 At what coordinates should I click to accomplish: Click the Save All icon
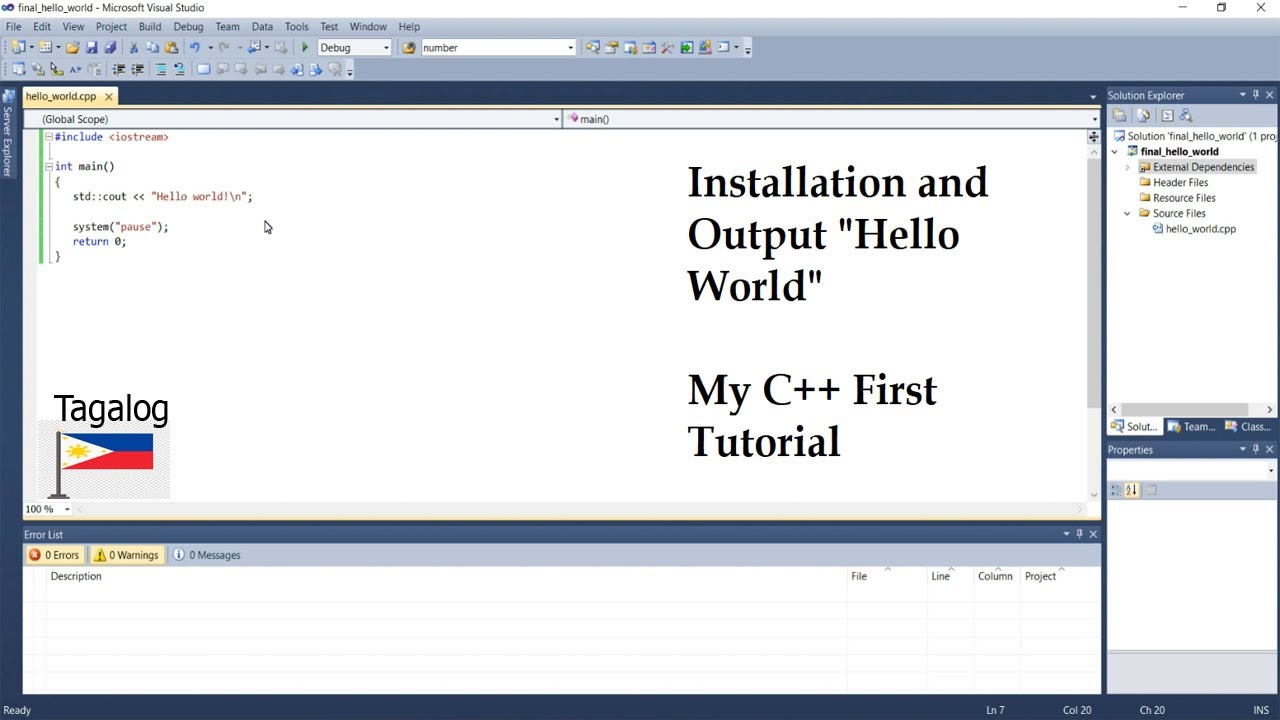[x=110, y=47]
